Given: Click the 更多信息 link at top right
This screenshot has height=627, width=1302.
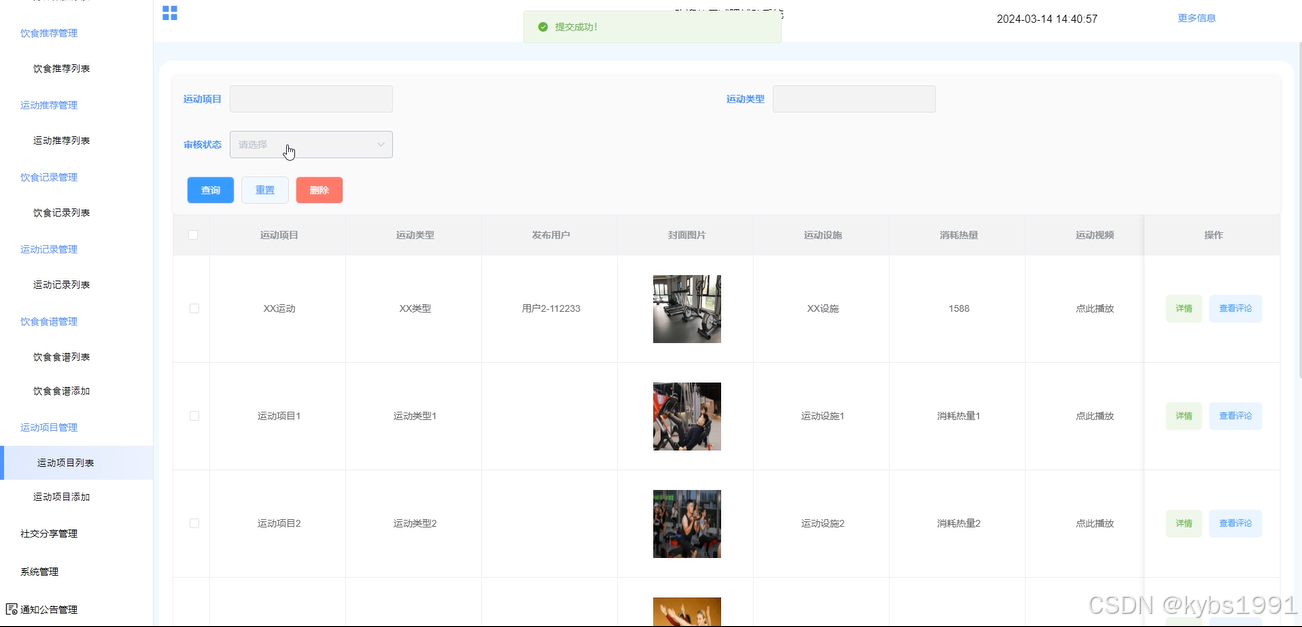Looking at the screenshot, I should (1197, 18).
